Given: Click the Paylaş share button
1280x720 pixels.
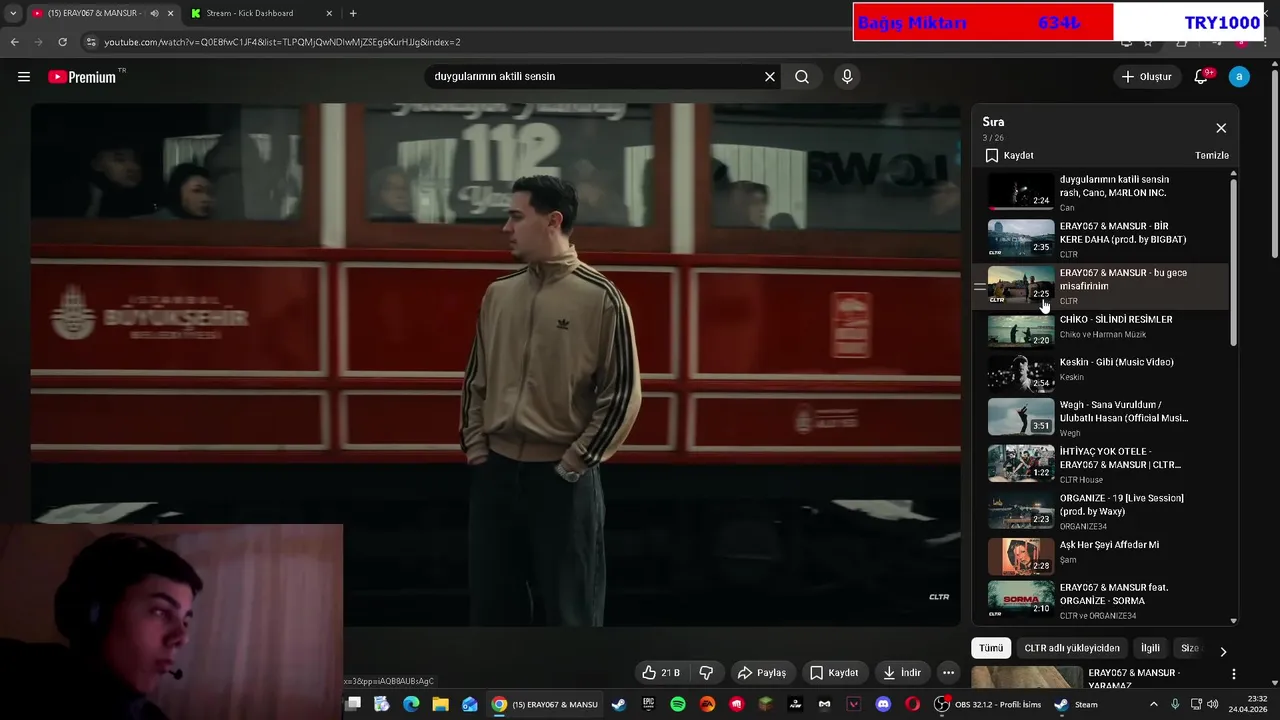Looking at the screenshot, I should pyautogui.click(x=761, y=673).
